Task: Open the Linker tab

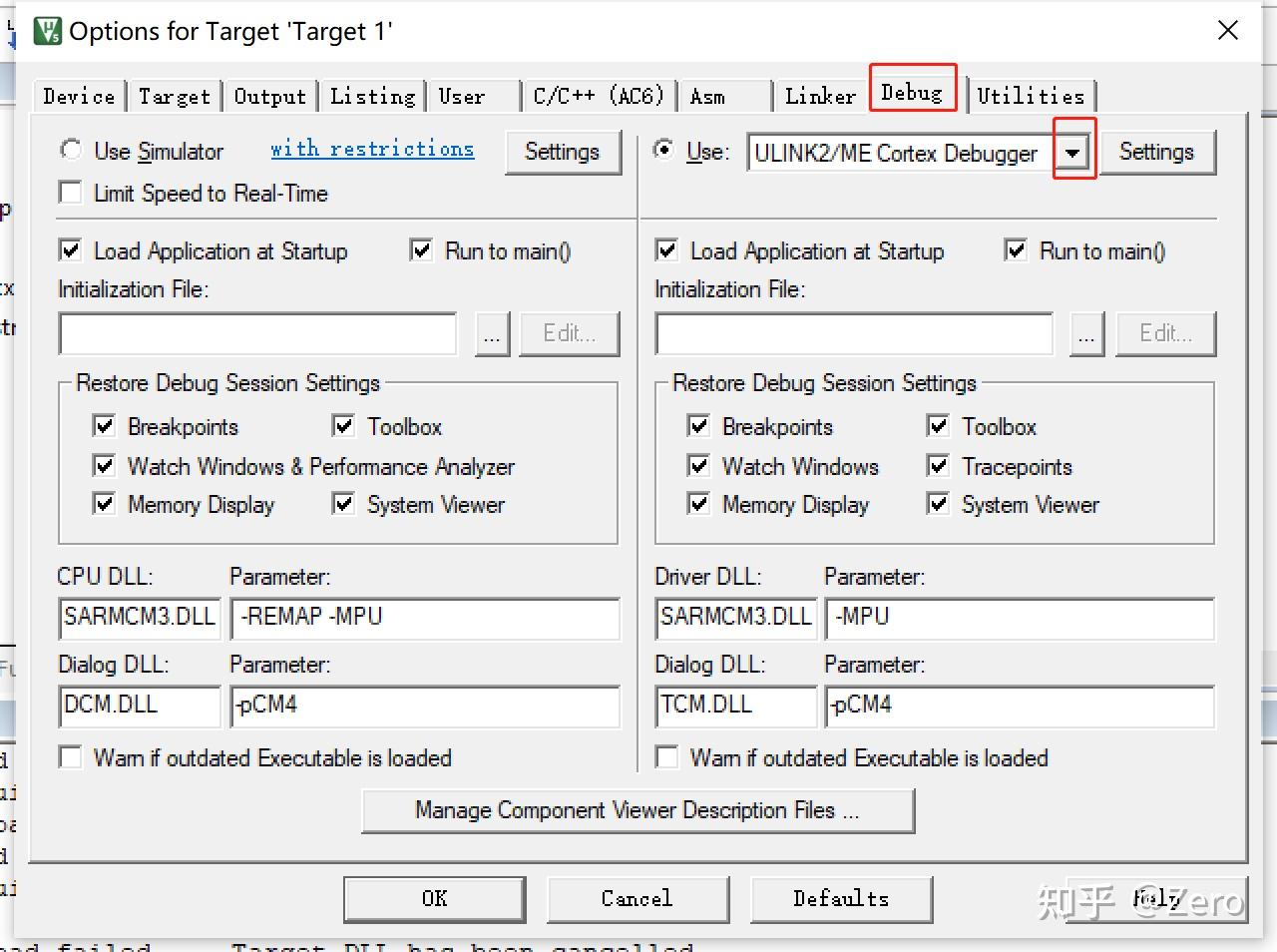Action: 818,95
